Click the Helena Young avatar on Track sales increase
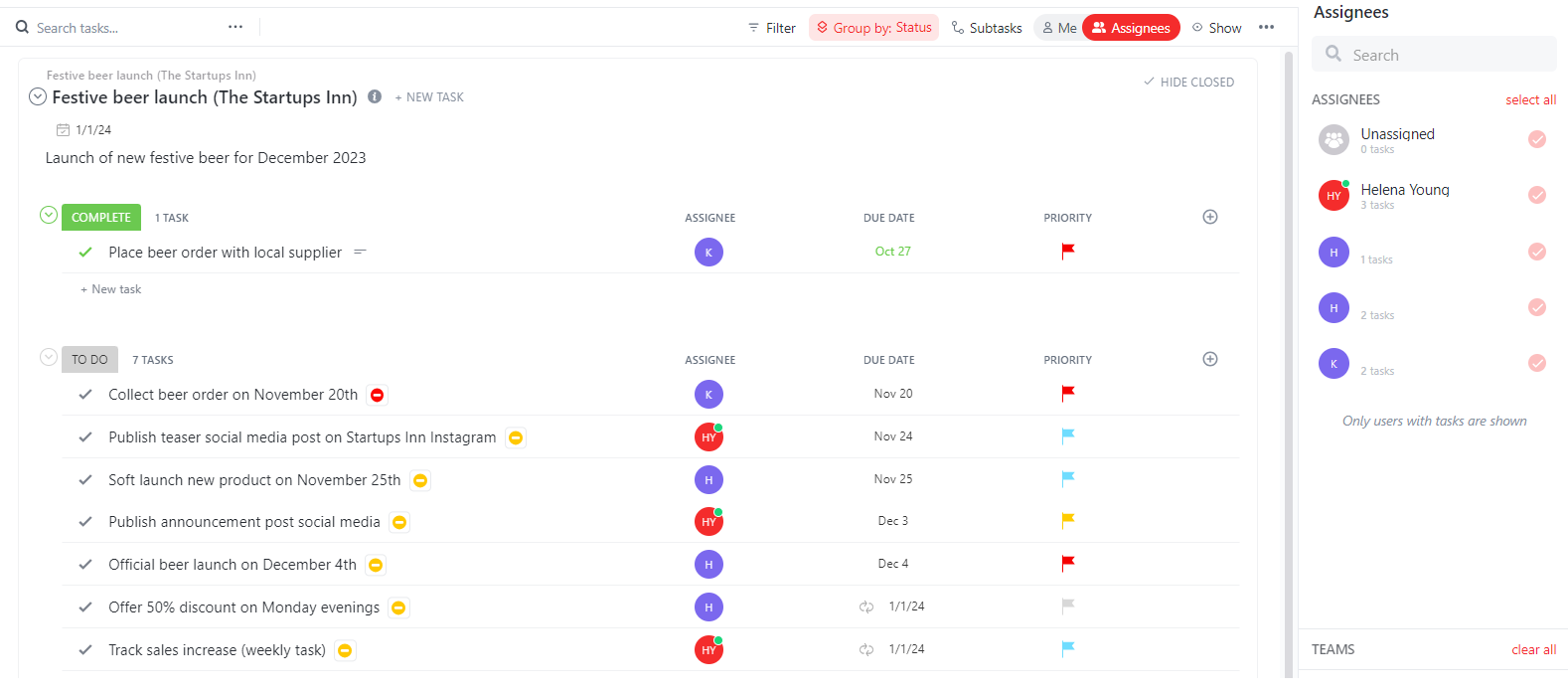 [708, 649]
